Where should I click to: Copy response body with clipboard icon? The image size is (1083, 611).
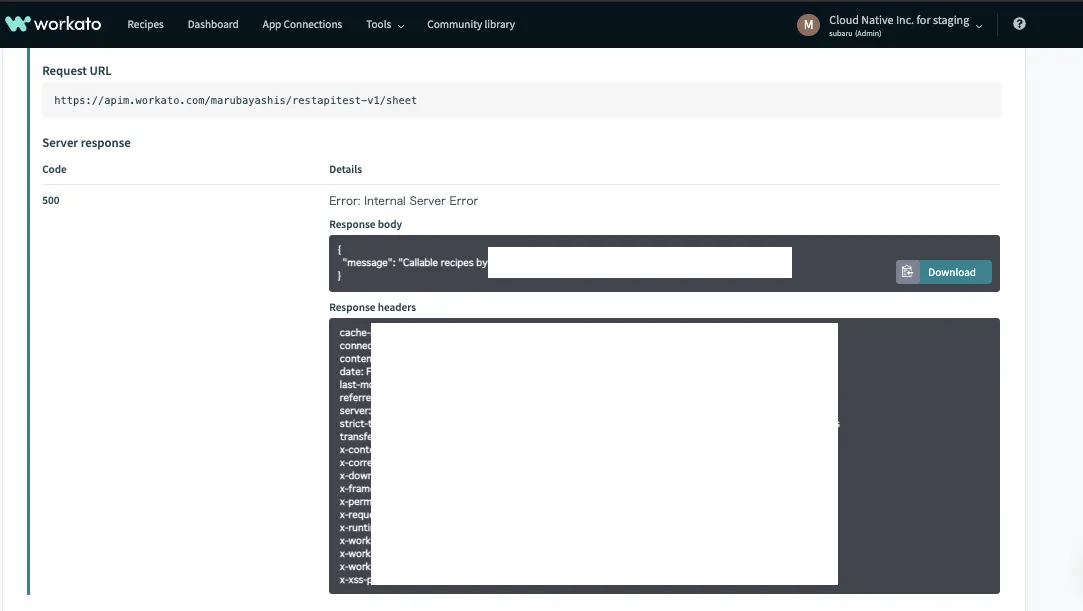pyautogui.click(x=908, y=272)
